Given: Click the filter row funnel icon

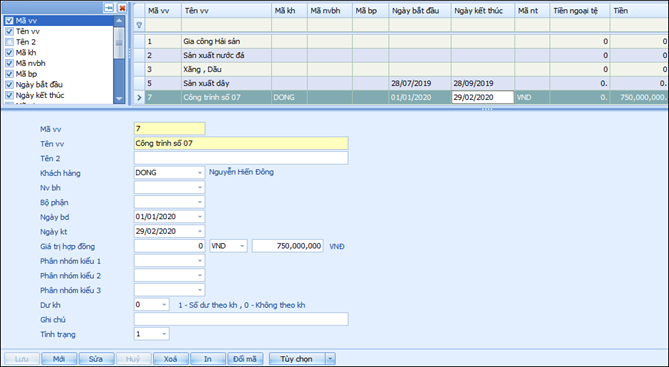Looking at the screenshot, I should (x=139, y=25).
